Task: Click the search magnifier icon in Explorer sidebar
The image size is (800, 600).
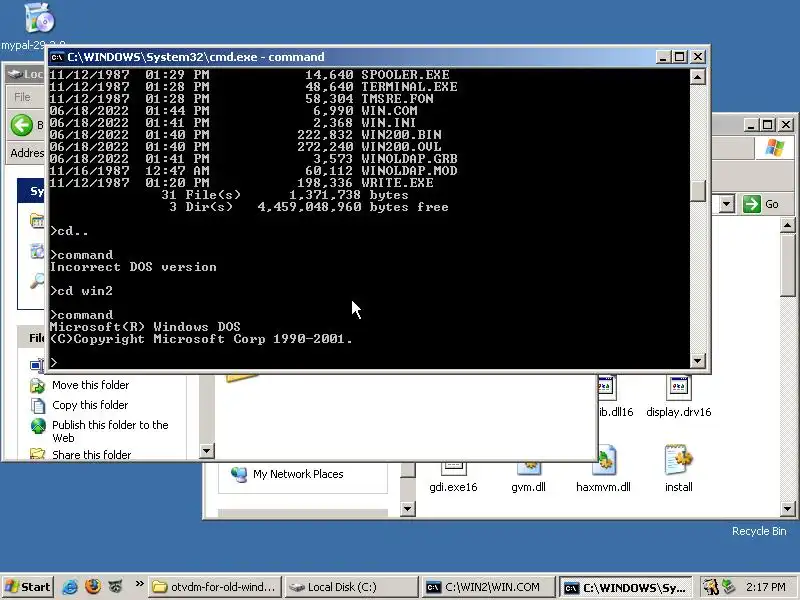Action: pyautogui.click(x=37, y=281)
